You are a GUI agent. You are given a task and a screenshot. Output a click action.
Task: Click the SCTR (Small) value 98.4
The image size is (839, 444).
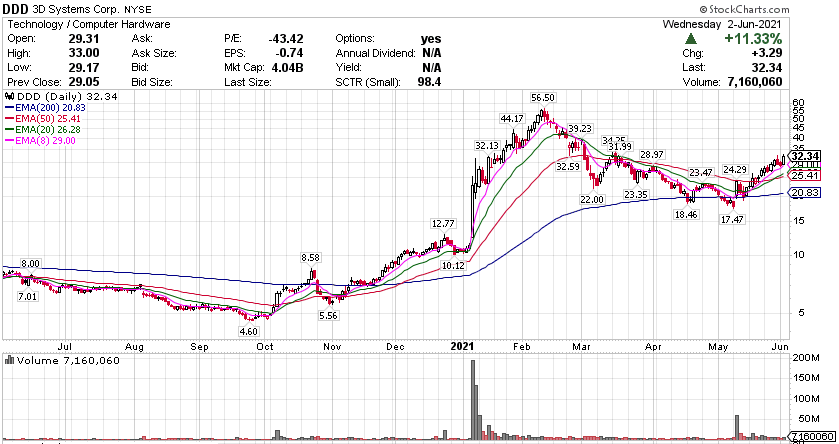click(x=430, y=82)
